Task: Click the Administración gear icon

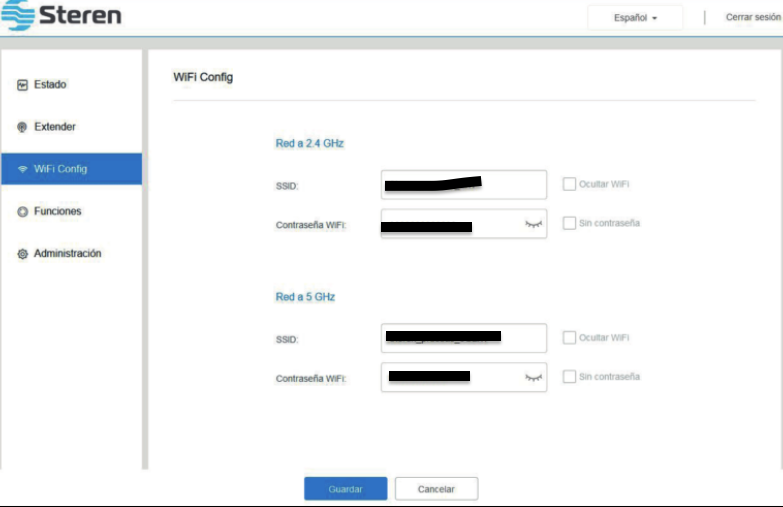Action: point(22,254)
